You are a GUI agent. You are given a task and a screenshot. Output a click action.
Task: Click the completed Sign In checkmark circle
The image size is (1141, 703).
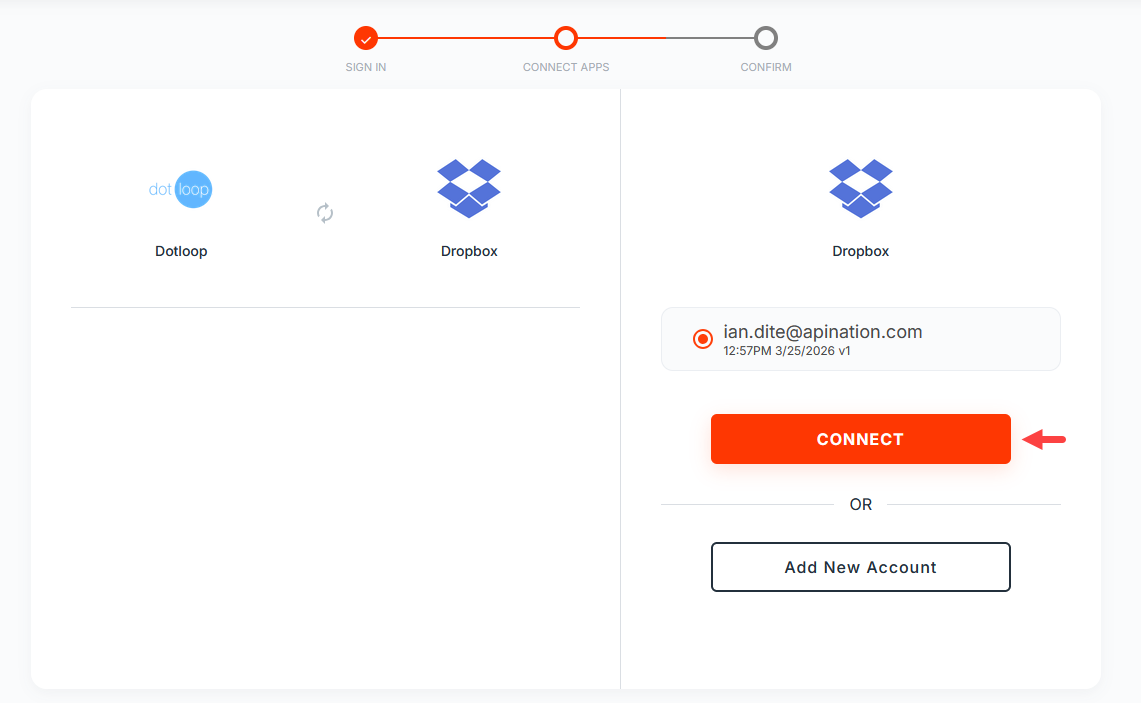pyautogui.click(x=366, y=39)
